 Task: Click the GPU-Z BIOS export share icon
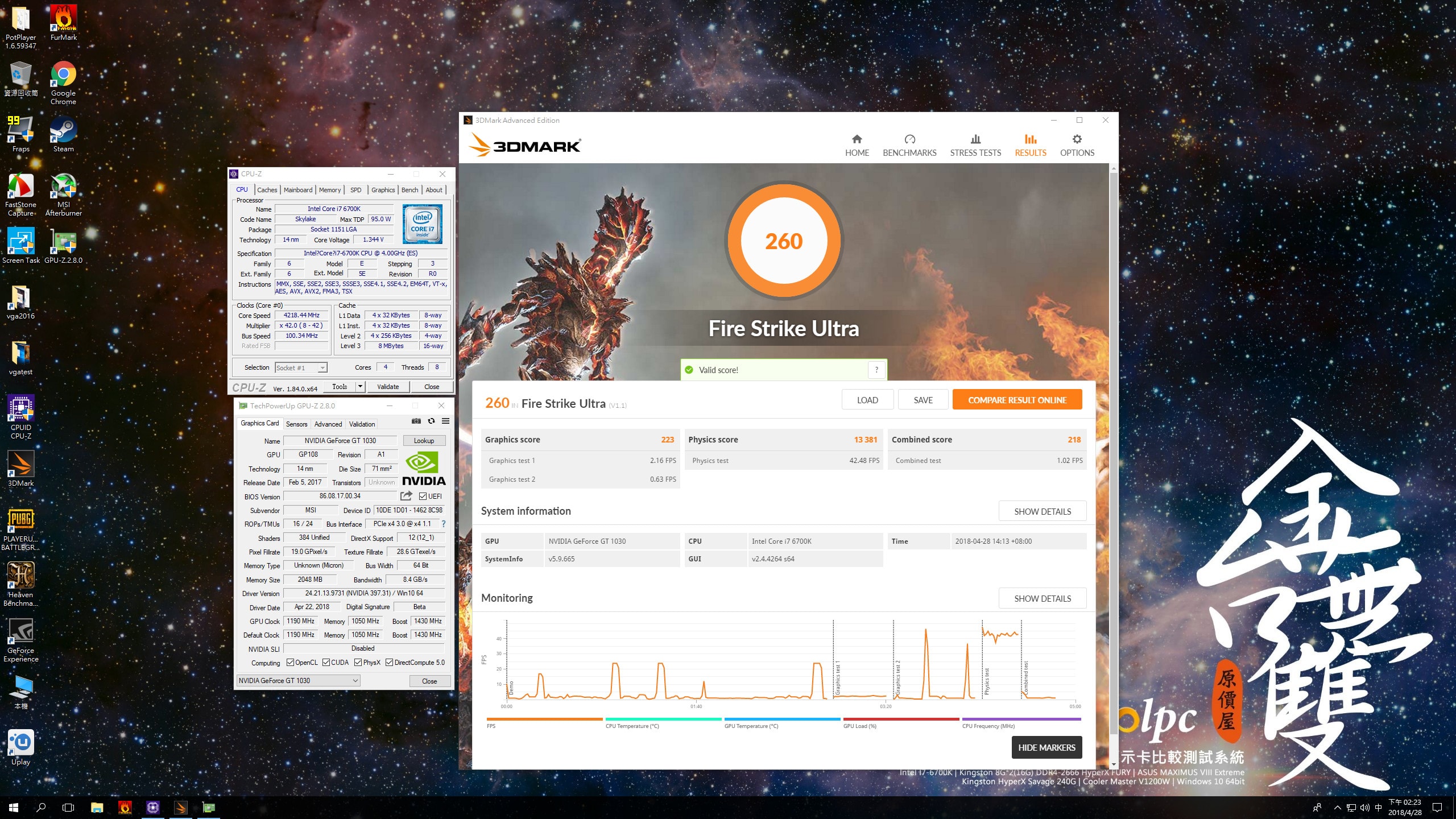click(x=406, y=496)
